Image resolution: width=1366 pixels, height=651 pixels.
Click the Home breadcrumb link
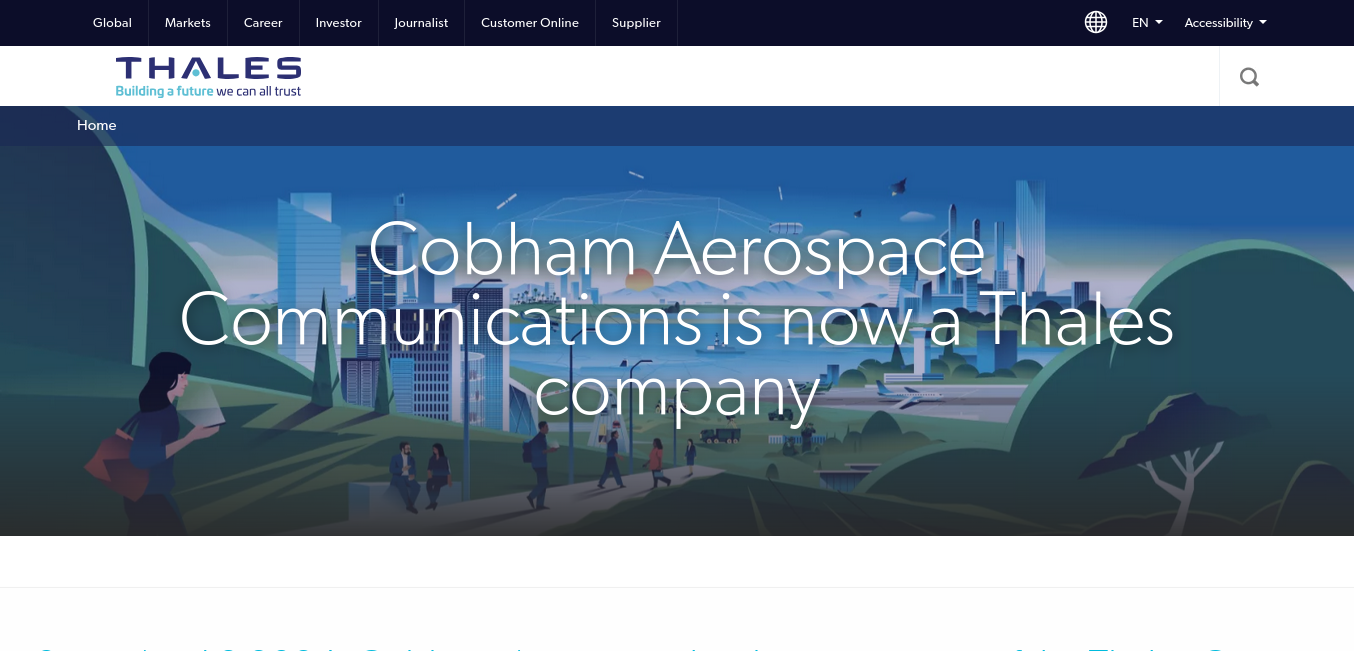tap(97, 125)
